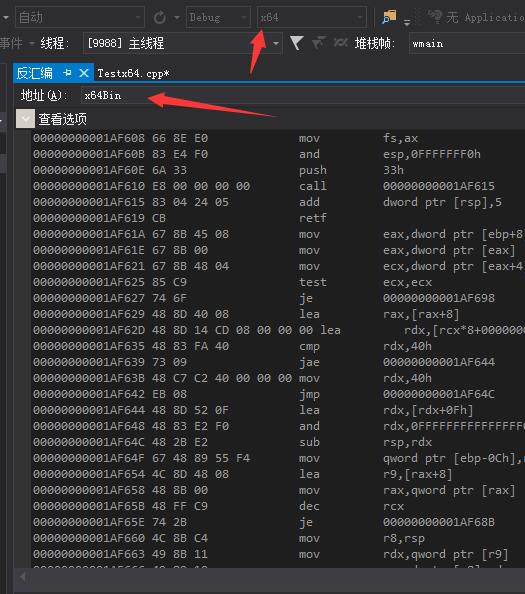Viewport: 525px width, 594px height.
Task: Select the 'mov rdx,40h' line
Action: (x=278, y=378)
